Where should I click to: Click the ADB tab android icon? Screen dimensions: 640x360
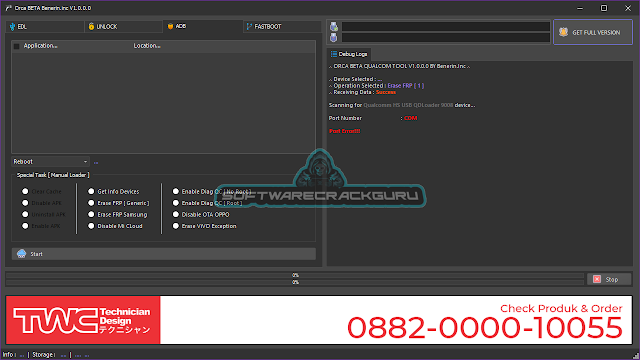[170, 26]
